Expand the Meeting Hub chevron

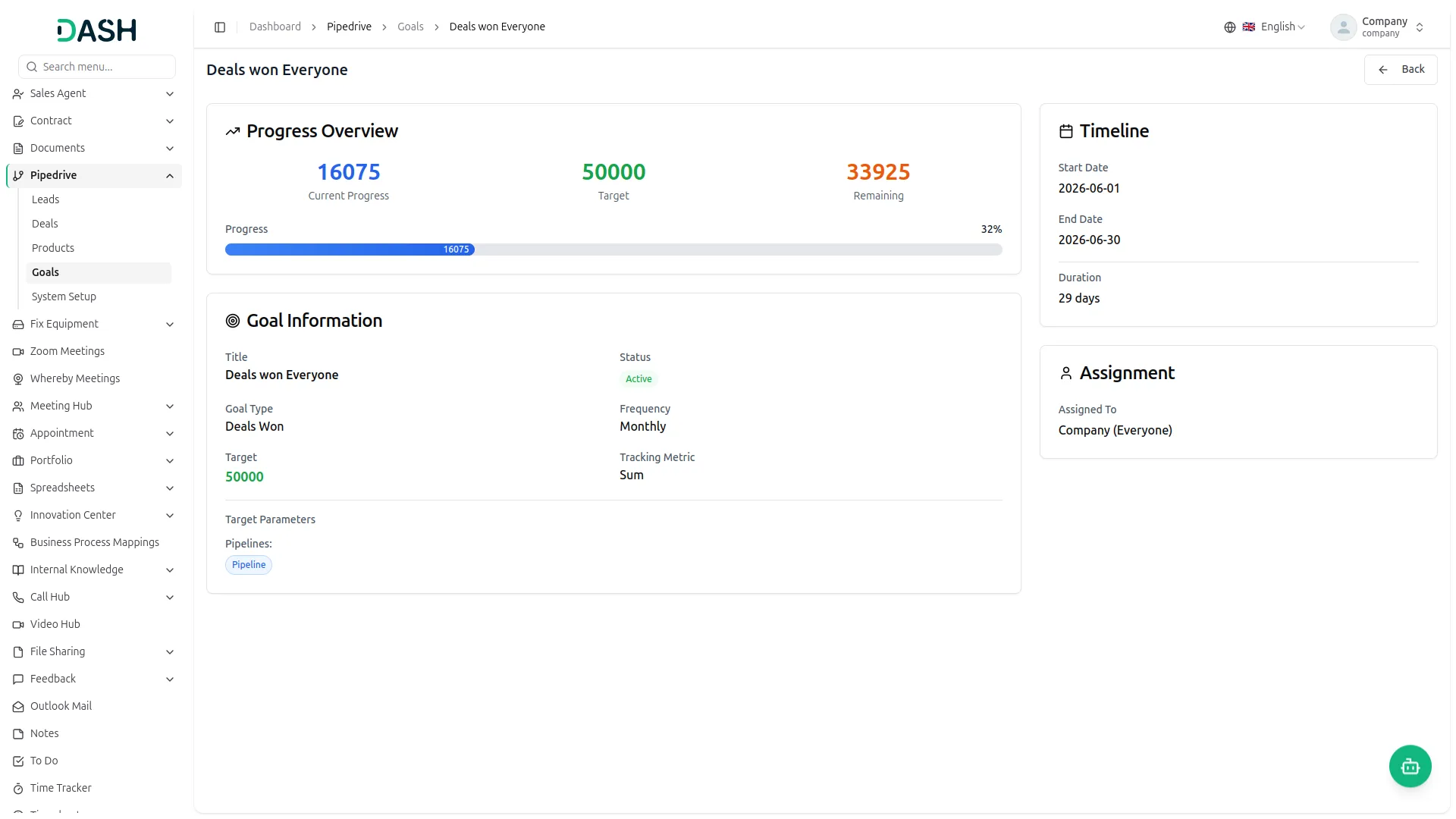[x=170, y=406]
